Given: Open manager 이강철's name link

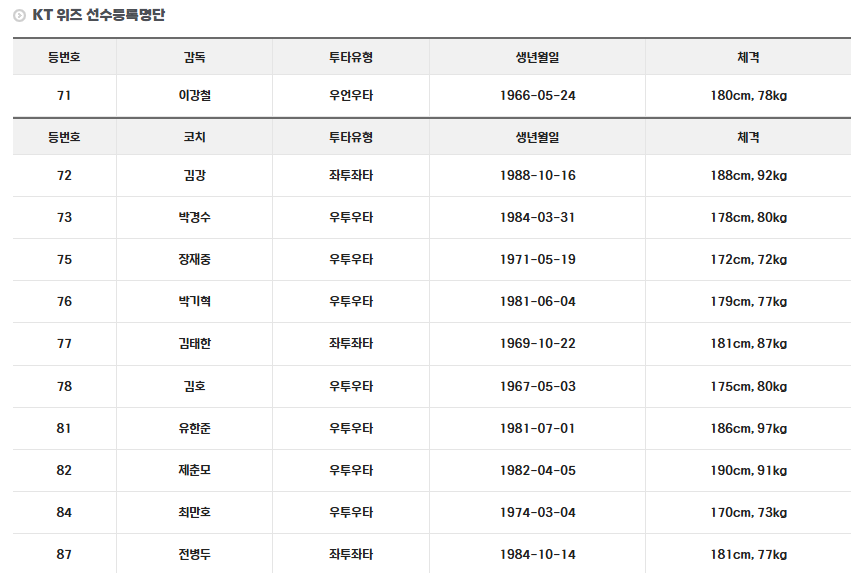Looking at the screenshot, I should click(194, 96).
